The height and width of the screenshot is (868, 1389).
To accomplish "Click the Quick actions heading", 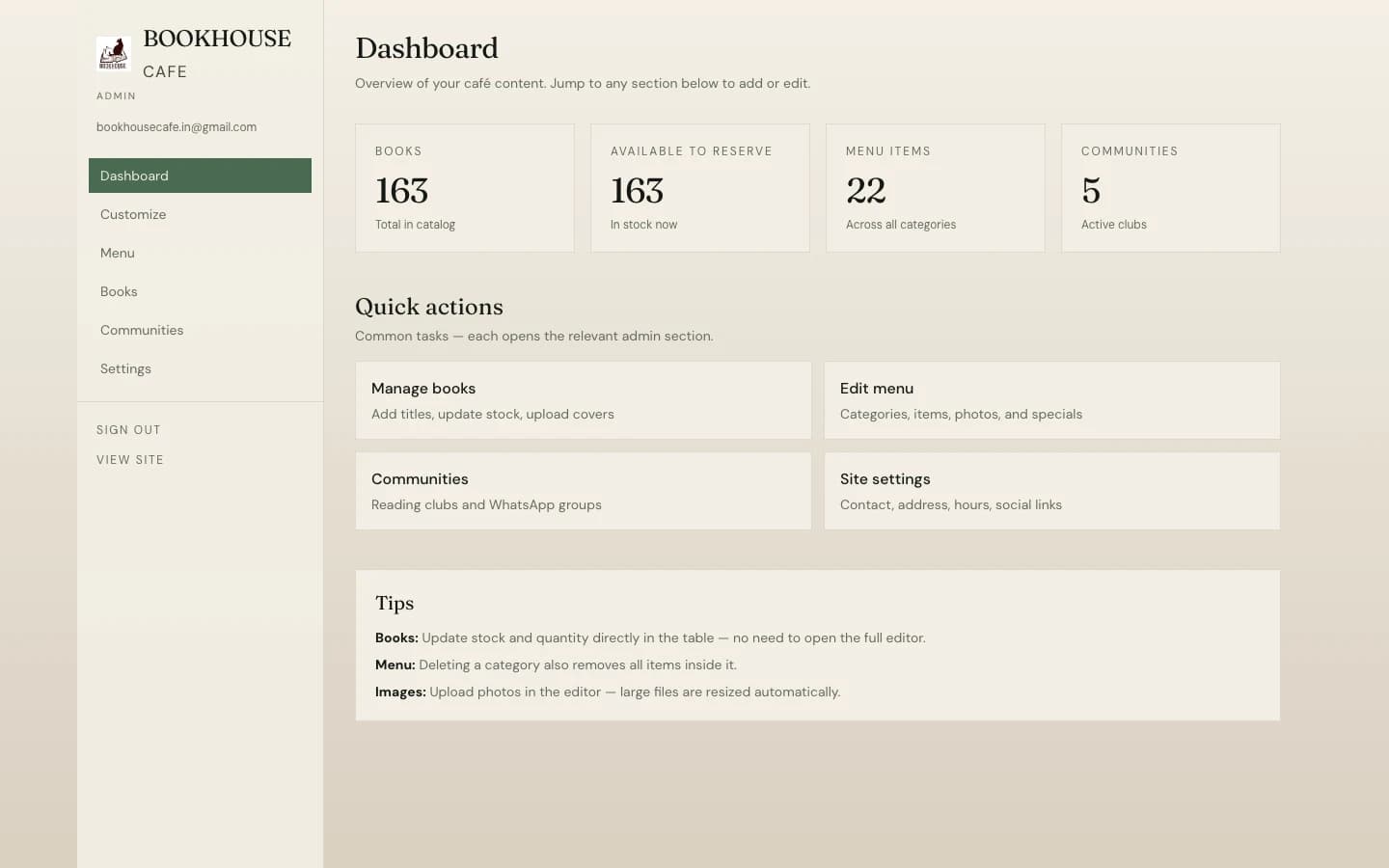I will [x=429, y=307].
